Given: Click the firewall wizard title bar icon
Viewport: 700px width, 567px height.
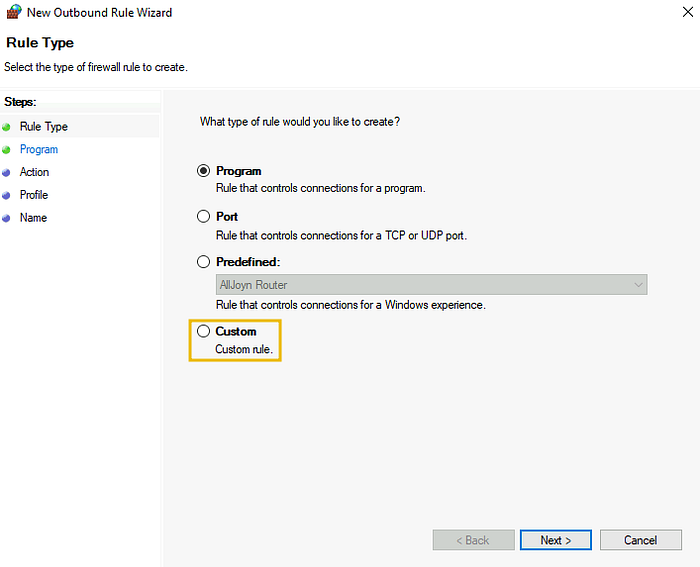Looking at the screenshot, I should tap(14, 13).
